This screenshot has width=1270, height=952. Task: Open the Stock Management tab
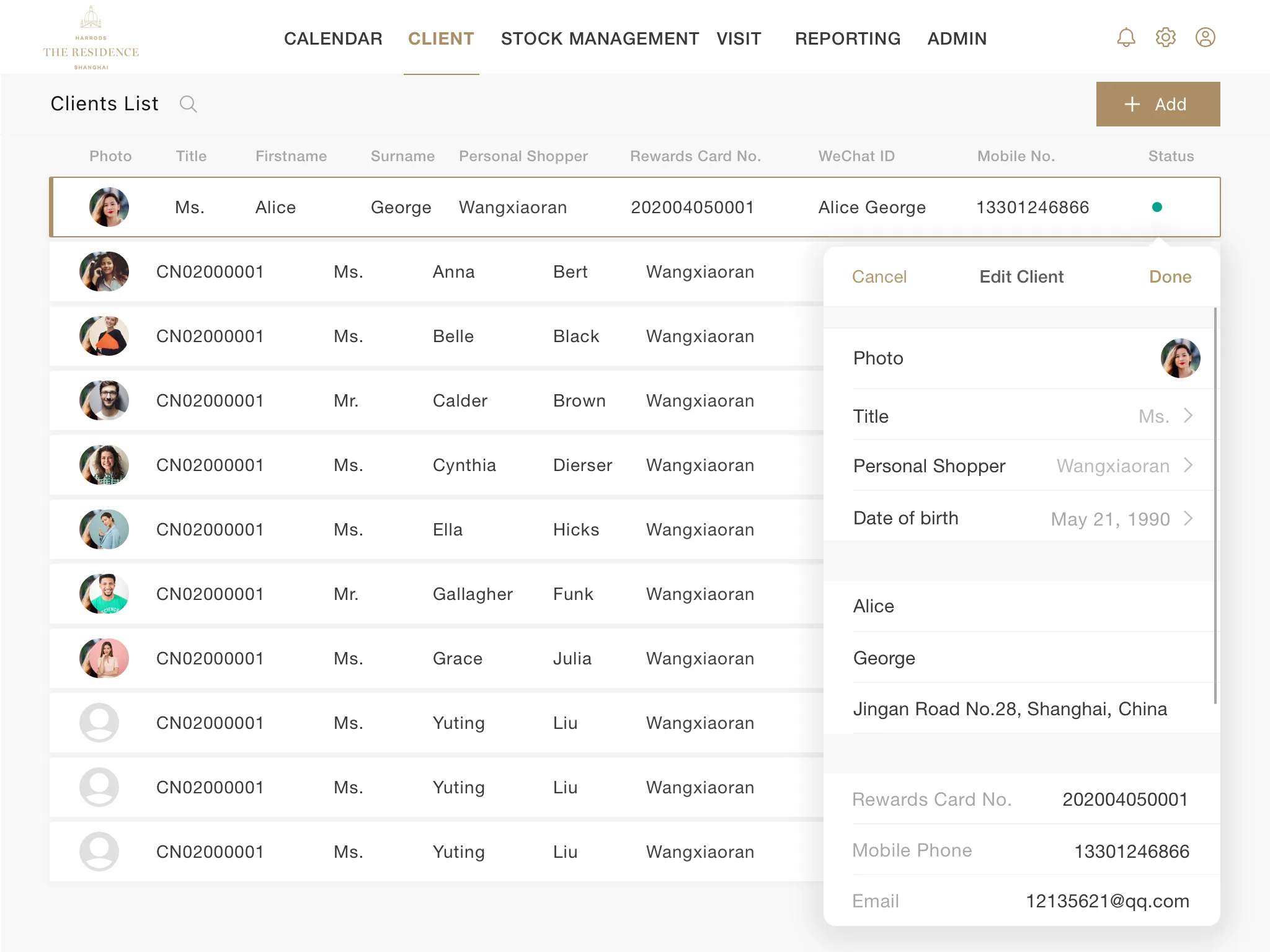point(600,38)
